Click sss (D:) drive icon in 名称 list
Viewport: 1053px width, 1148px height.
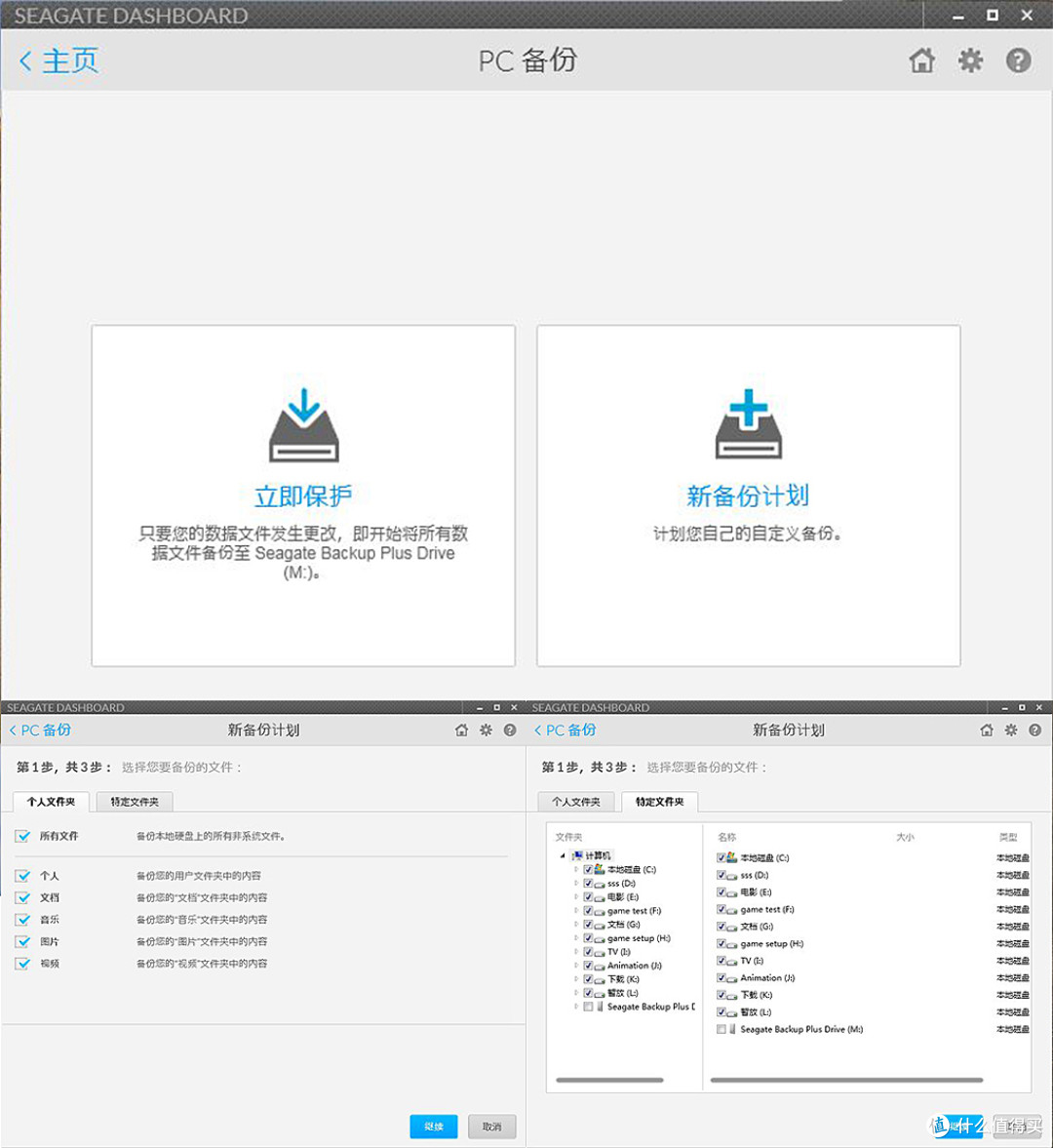(x=732, y=876)
